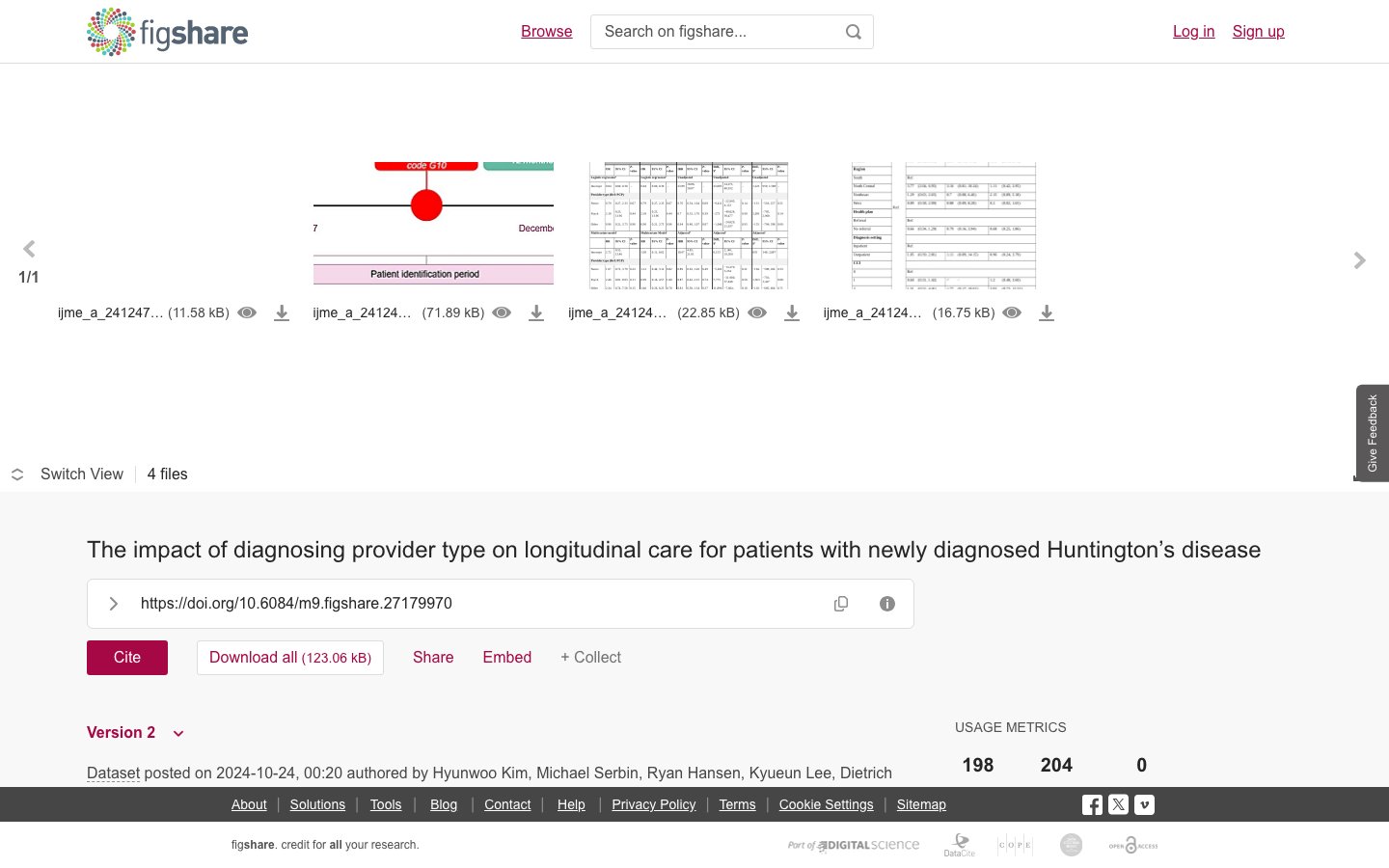Click Download all button
1389x868 pixels.
click(x=290, y=658)
